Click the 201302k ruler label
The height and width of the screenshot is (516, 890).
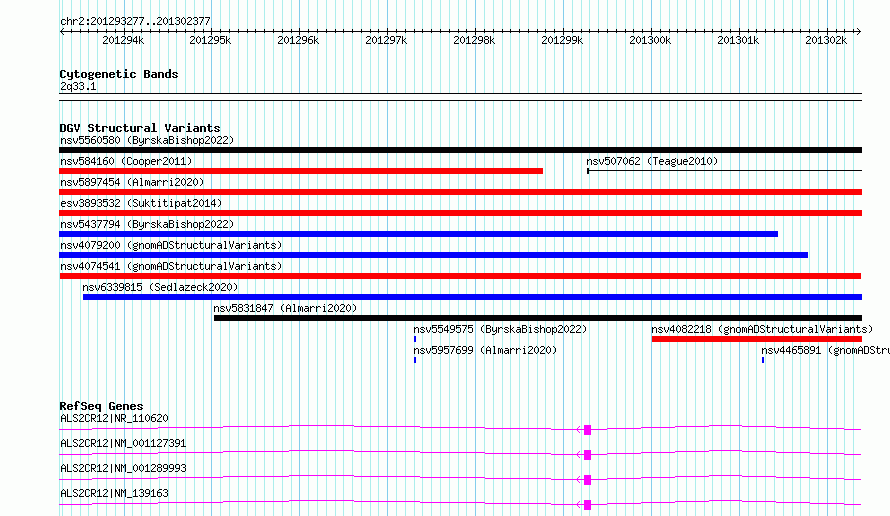pos(826,40)
